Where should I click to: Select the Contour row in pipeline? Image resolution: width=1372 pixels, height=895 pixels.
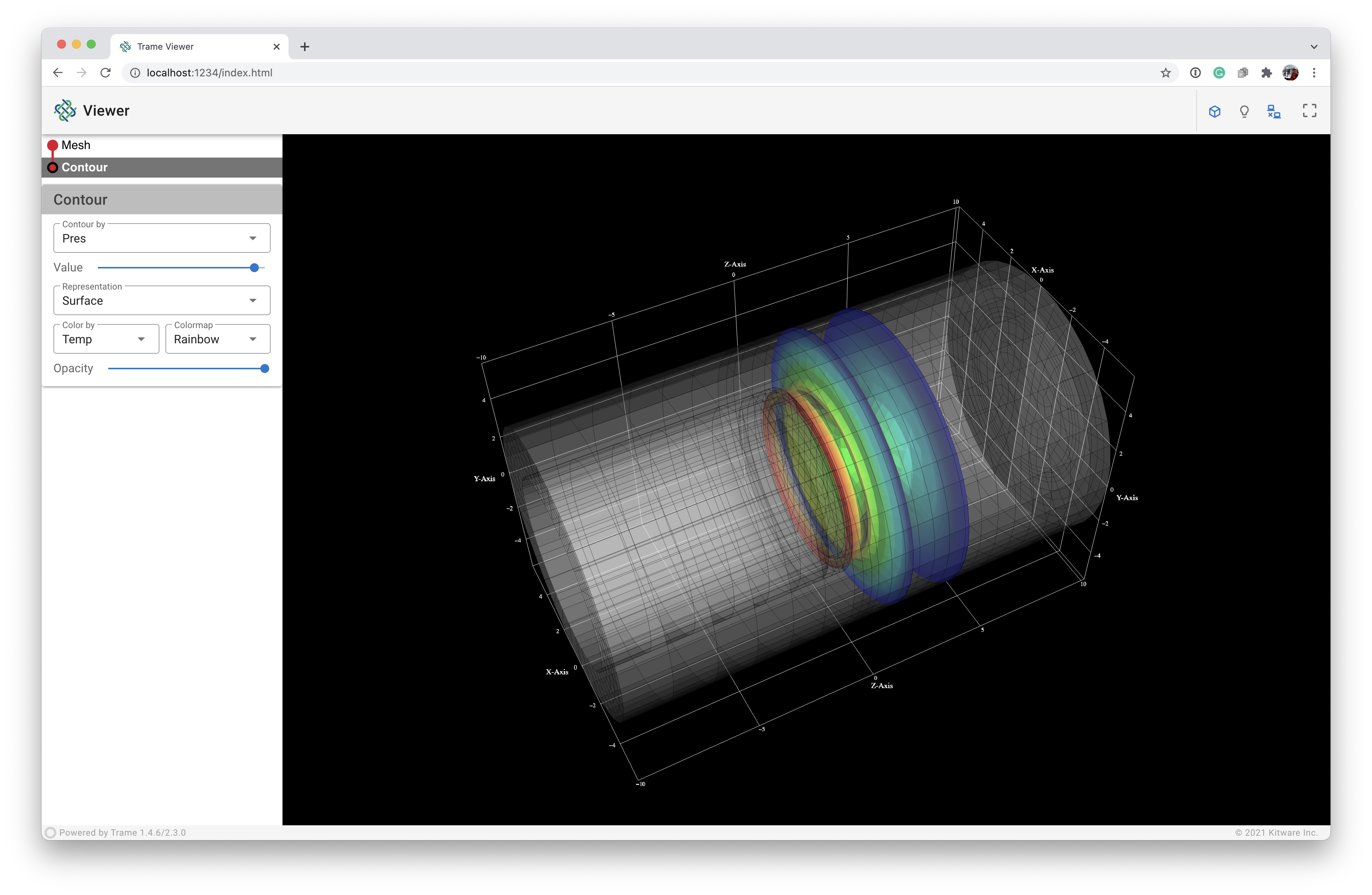[x=162, y=167]
